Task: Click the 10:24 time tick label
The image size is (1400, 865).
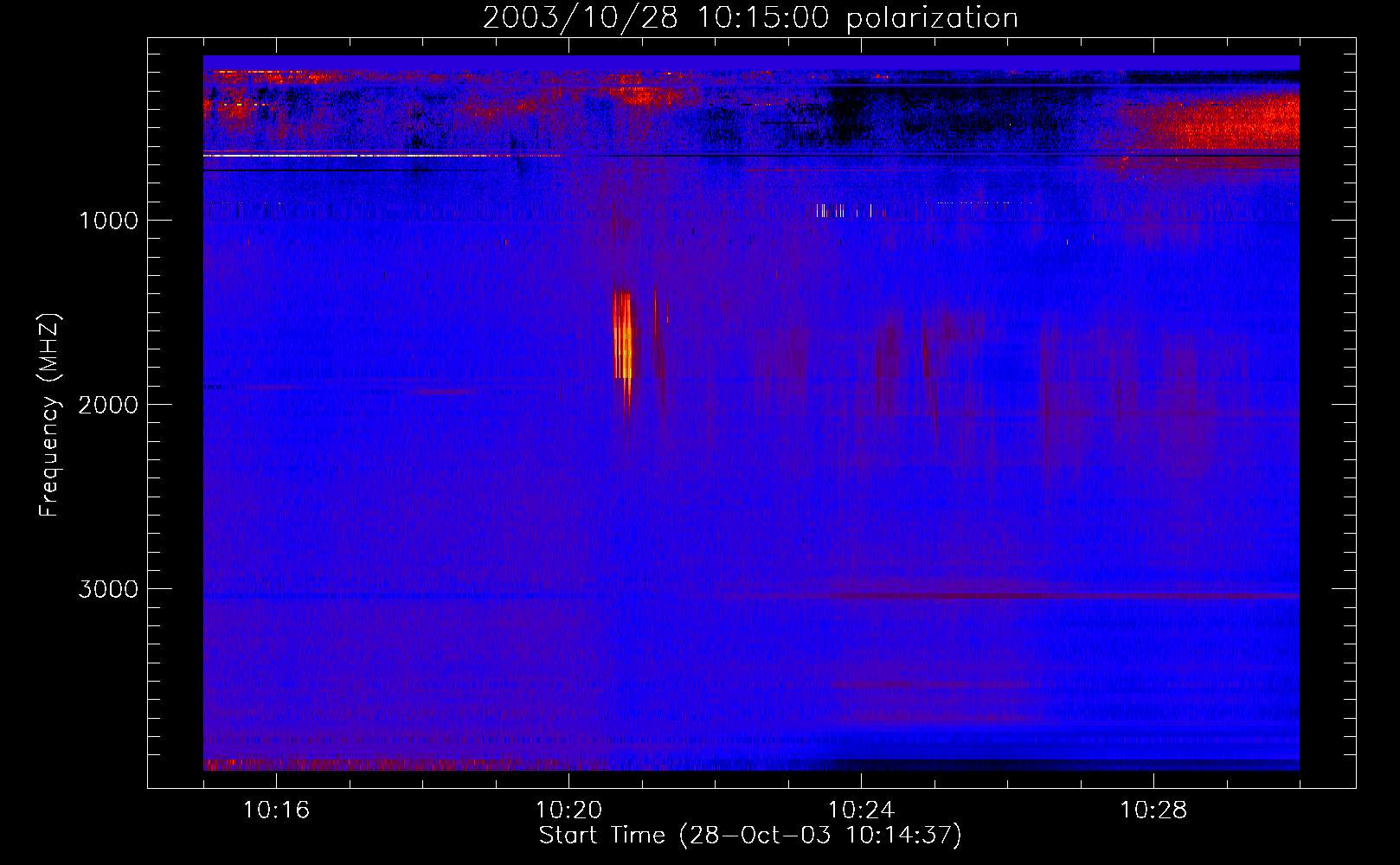Action: (x=861, y=811)
